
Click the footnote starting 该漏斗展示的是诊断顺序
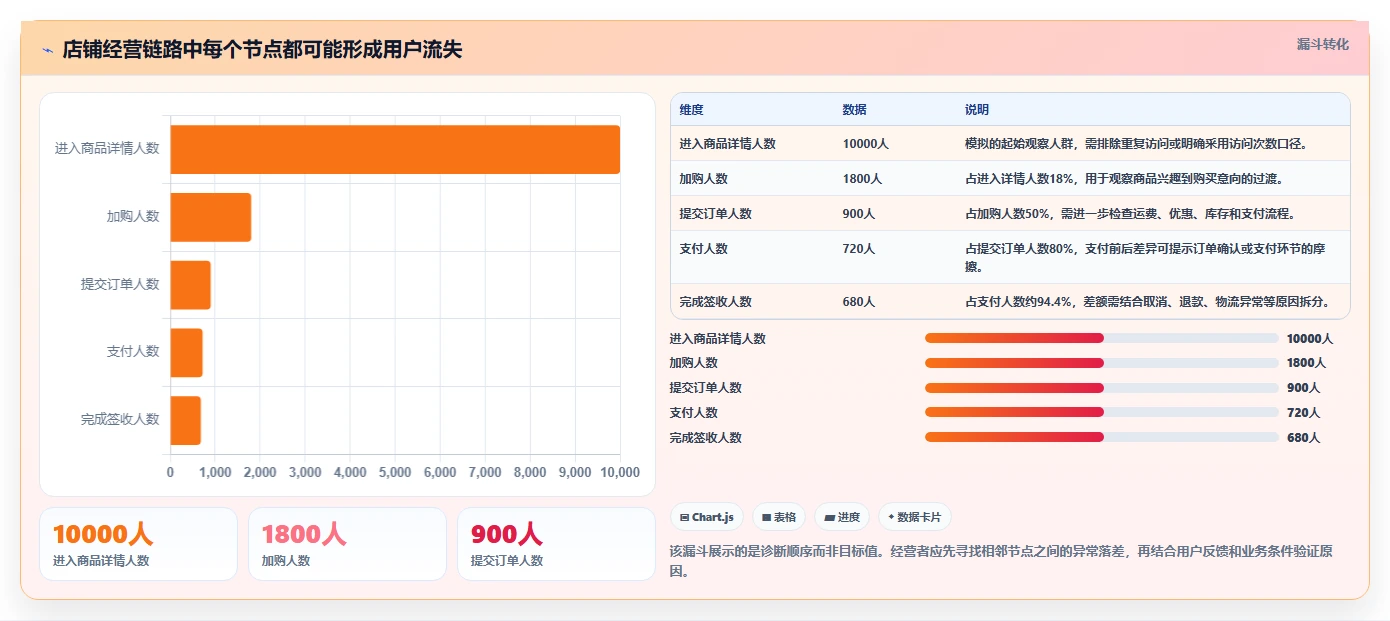click(x=1000, y=561)
